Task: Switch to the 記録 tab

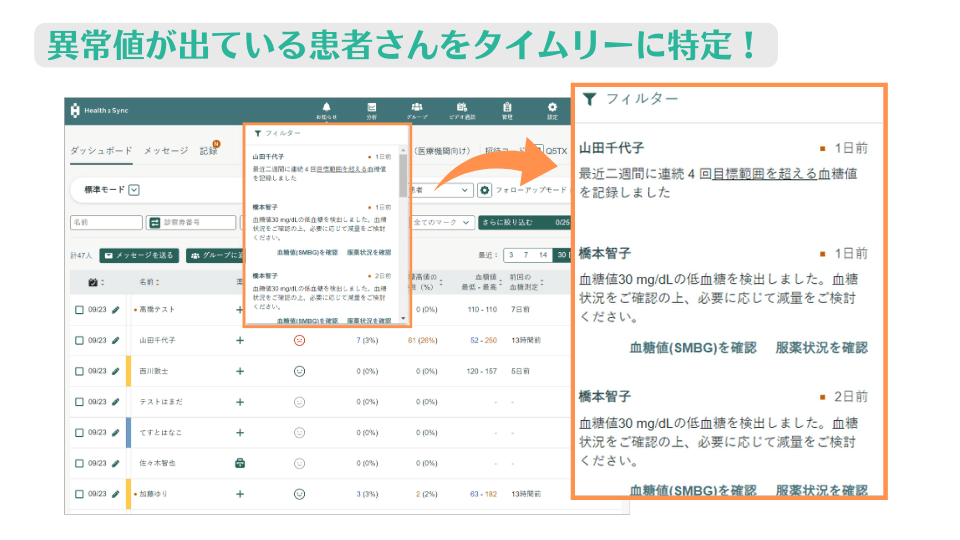Action: (x=208, y=151)
